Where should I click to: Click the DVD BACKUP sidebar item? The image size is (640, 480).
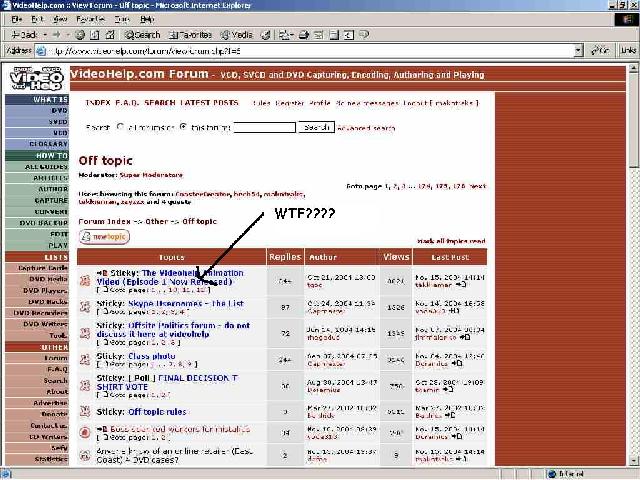tap(37, 223)
